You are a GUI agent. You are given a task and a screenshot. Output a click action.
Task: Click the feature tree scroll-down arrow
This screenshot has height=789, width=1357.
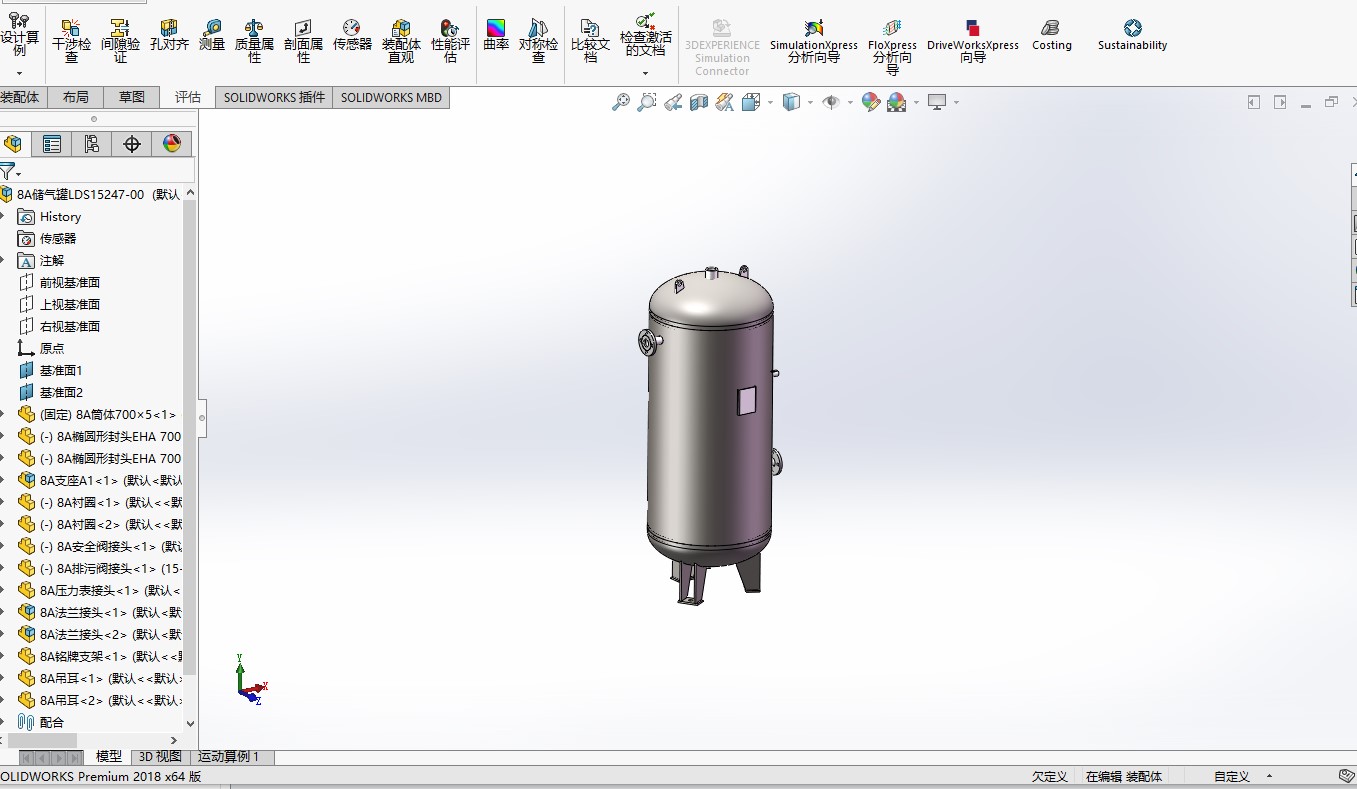coord(190,723)
